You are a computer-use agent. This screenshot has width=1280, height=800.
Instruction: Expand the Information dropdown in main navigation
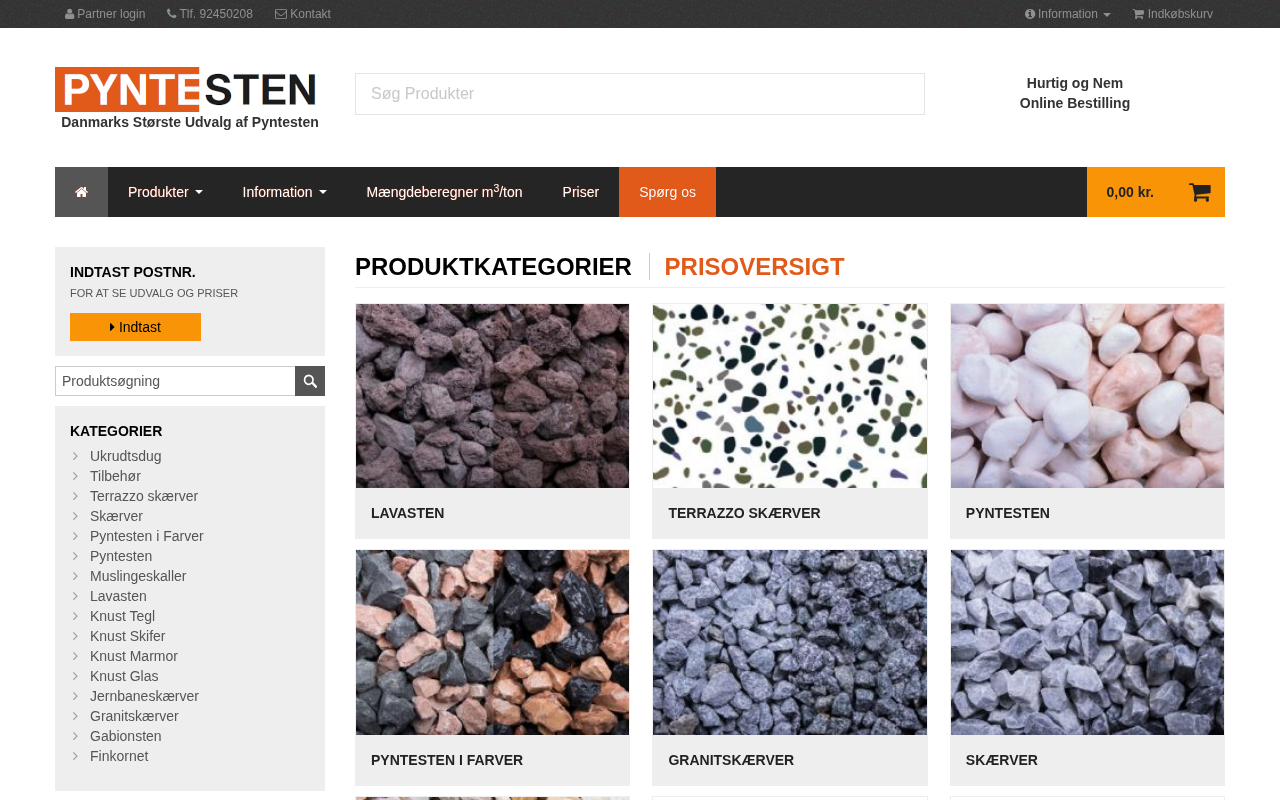click(x=284, y=192)
